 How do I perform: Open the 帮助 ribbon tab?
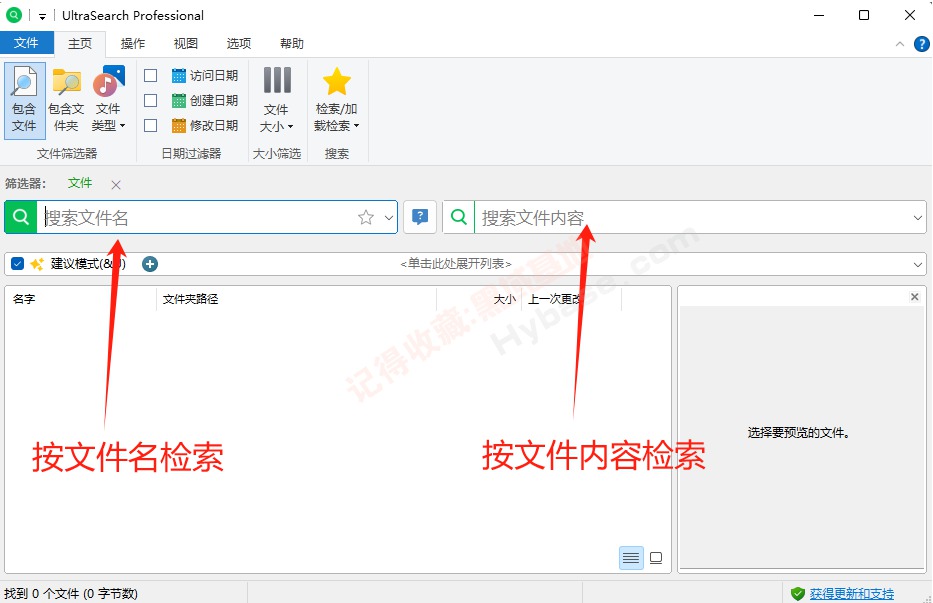(x=292, y=43)
